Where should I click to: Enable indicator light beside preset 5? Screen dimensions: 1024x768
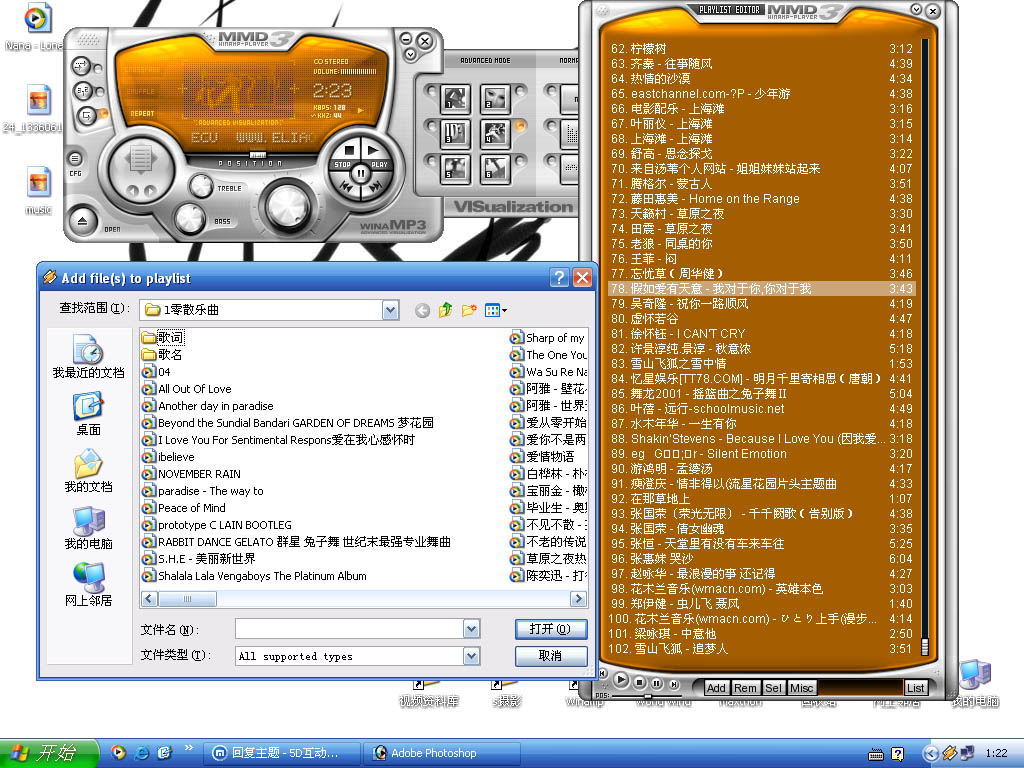tap(430, 159)
